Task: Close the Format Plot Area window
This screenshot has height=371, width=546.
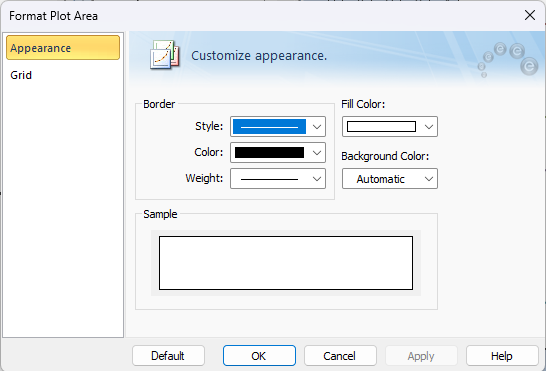Action: coord(530,15)
